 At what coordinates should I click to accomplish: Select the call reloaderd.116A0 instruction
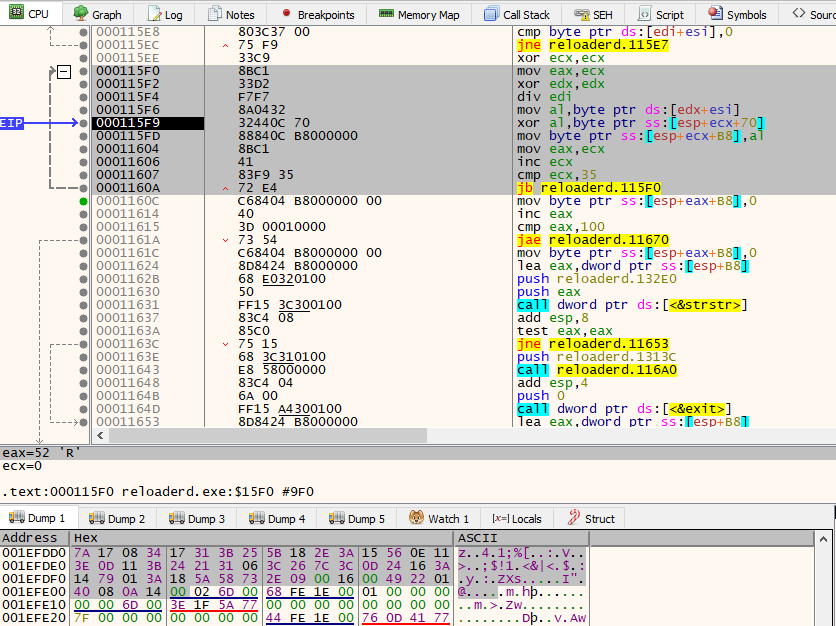click(597, 370)
